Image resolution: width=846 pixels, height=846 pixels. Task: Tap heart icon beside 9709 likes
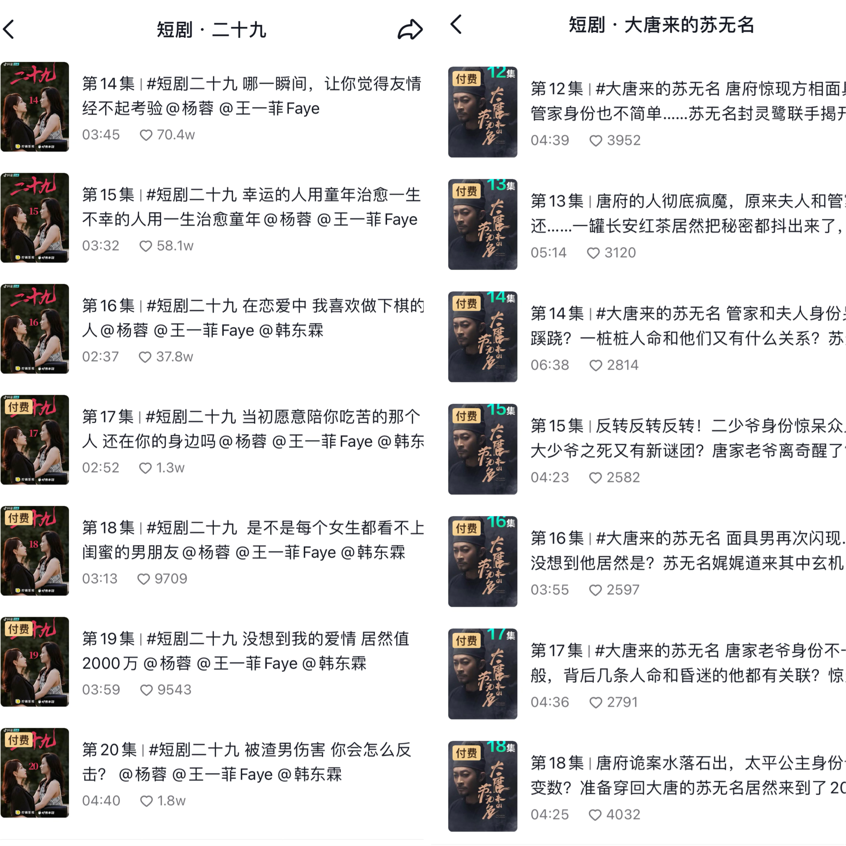[x=144, y=579]
